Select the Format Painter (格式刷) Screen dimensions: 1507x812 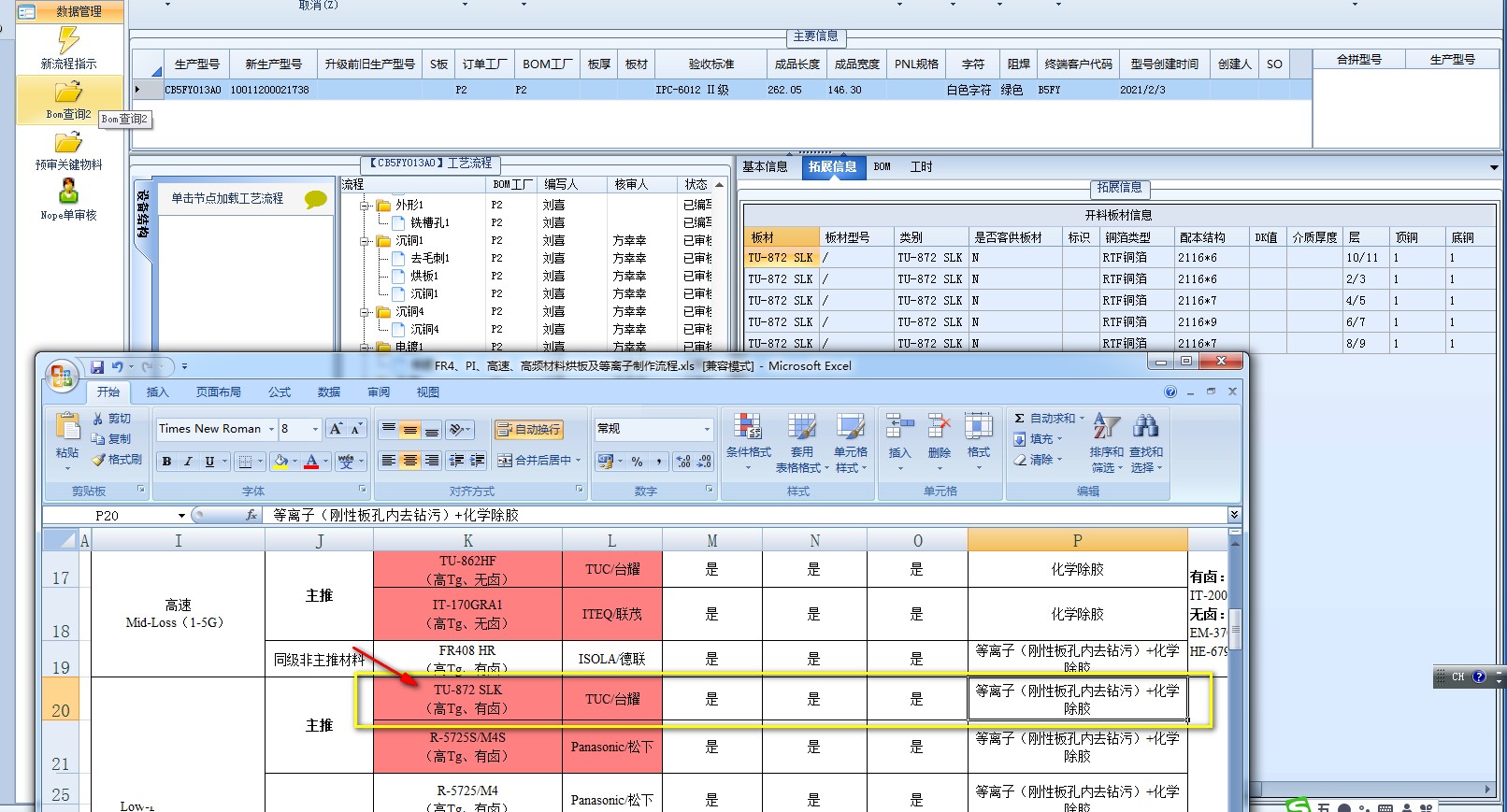117,460
